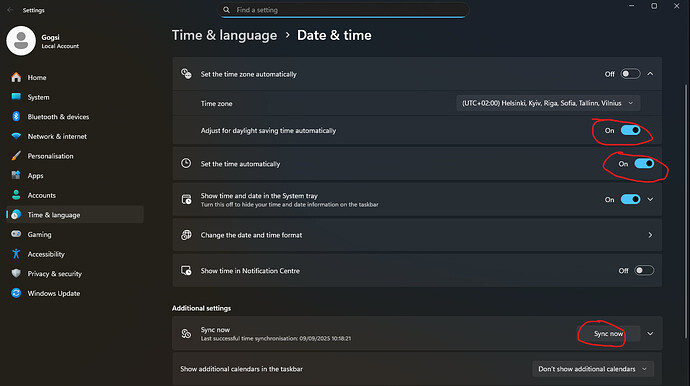Image resolution: width=690 pixels, height=386 pixels.
Task: Click the Accessibility figure icon in sidebar
Action: (x=16, y=254)
